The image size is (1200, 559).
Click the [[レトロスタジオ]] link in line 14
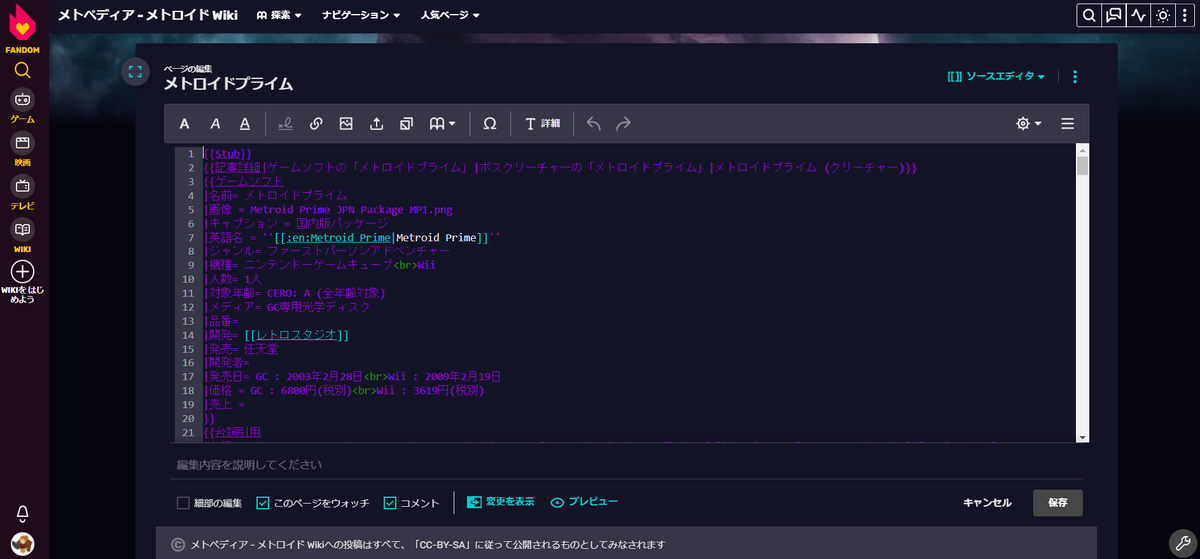click(x=296, y=335)
